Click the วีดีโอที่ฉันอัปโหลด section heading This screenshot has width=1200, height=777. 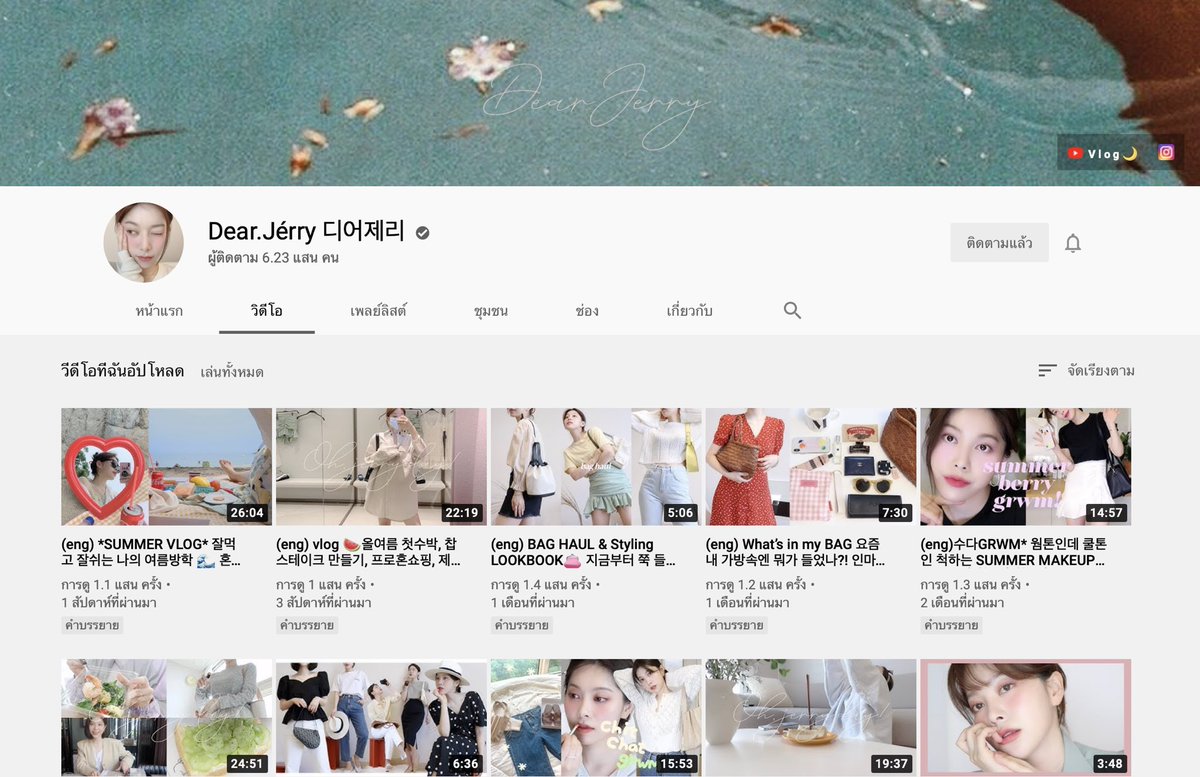pos(122,371)
